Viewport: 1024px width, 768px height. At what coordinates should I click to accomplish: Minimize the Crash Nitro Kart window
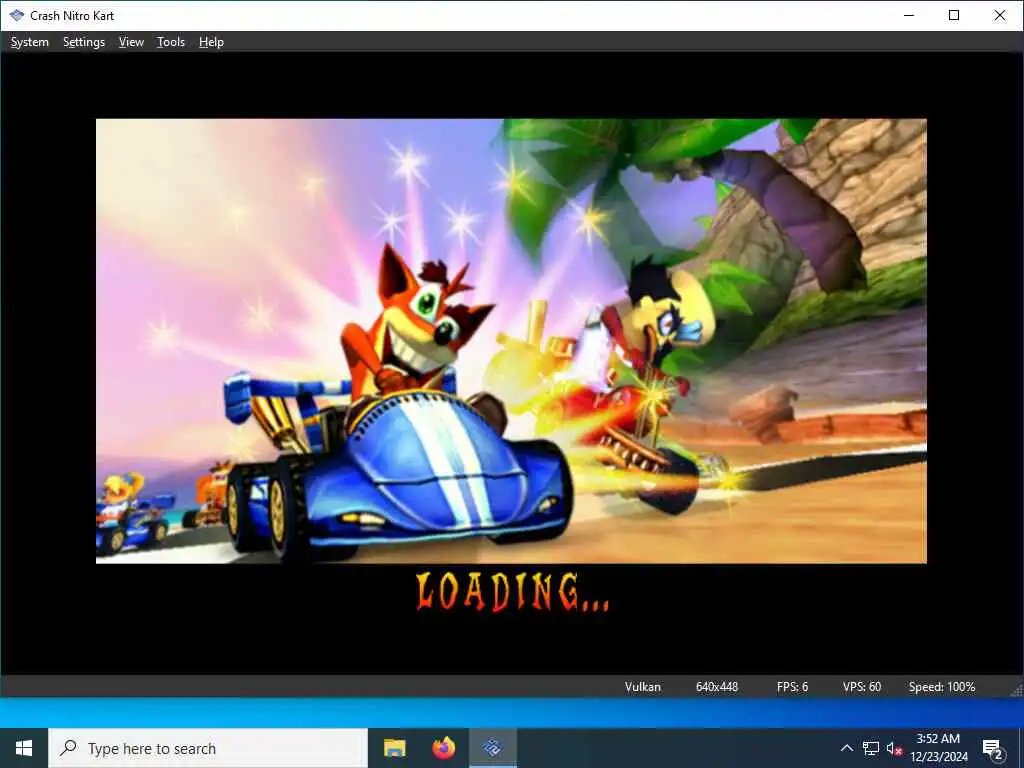[908, 15]
